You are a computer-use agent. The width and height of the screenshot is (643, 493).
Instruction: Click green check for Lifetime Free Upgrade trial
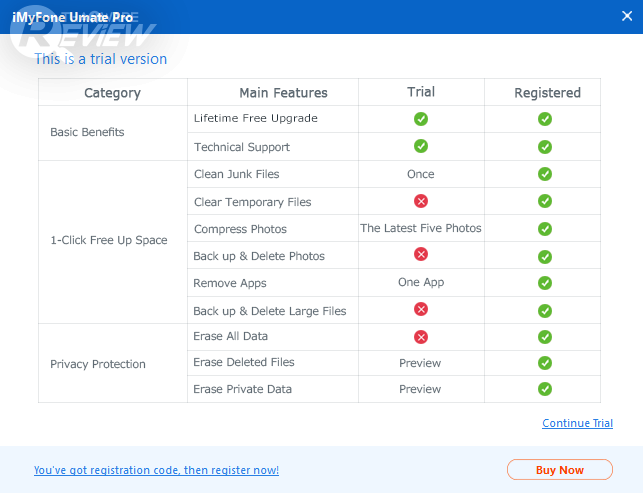point(421,119)
